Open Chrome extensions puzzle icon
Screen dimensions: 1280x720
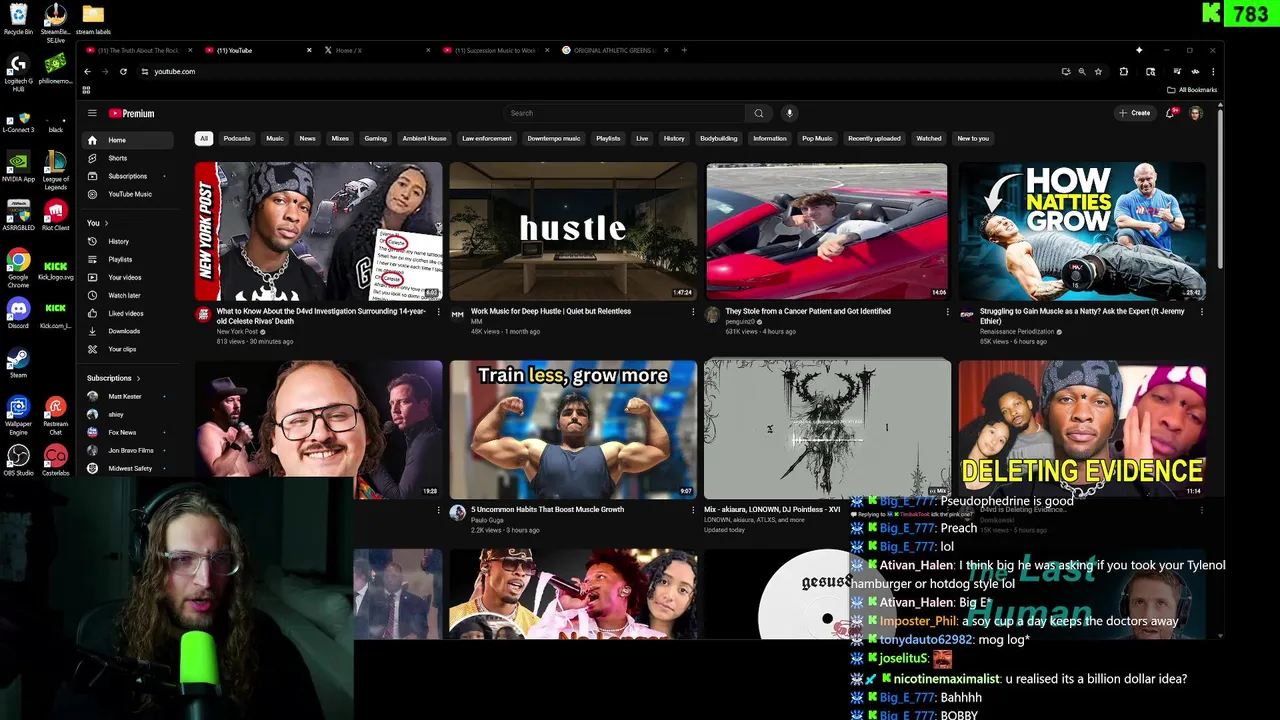pos(1124,71)
